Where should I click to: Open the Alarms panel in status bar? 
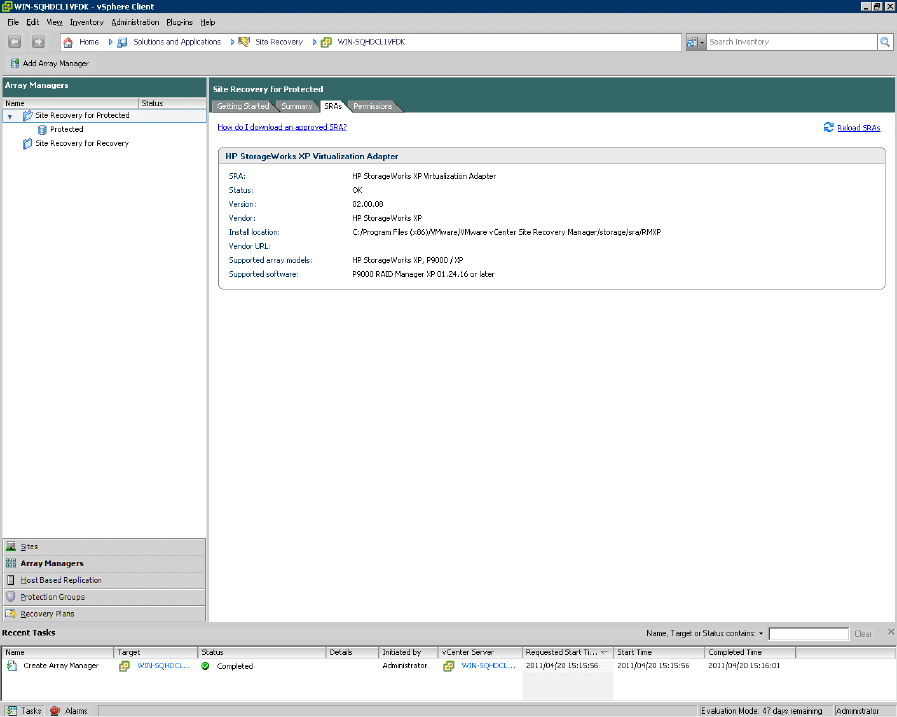pyautogui.click(x=70, y=711)
